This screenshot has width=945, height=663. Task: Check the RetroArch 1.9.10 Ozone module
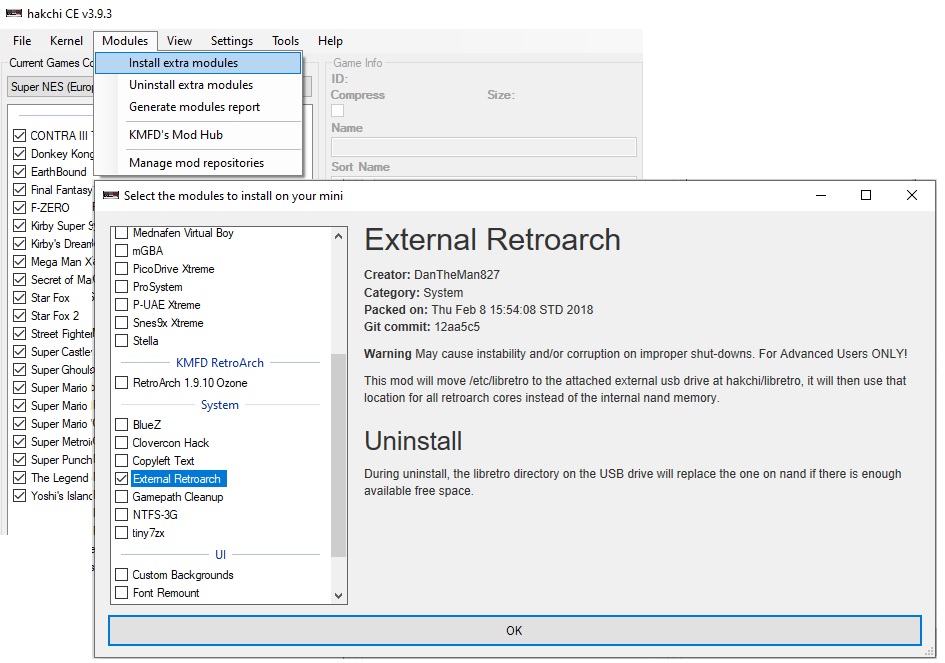(x=122, y=383)
